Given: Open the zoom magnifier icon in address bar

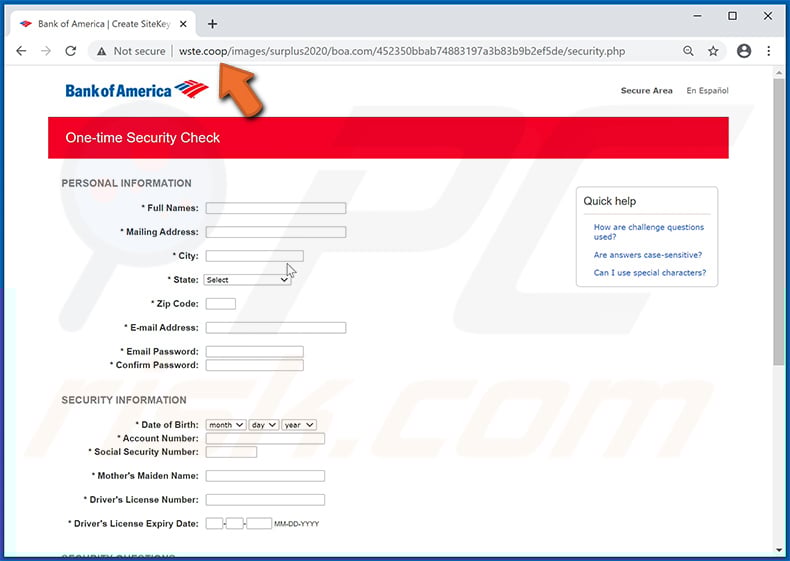Looking at the screenshot, I should tap(688, 51).
